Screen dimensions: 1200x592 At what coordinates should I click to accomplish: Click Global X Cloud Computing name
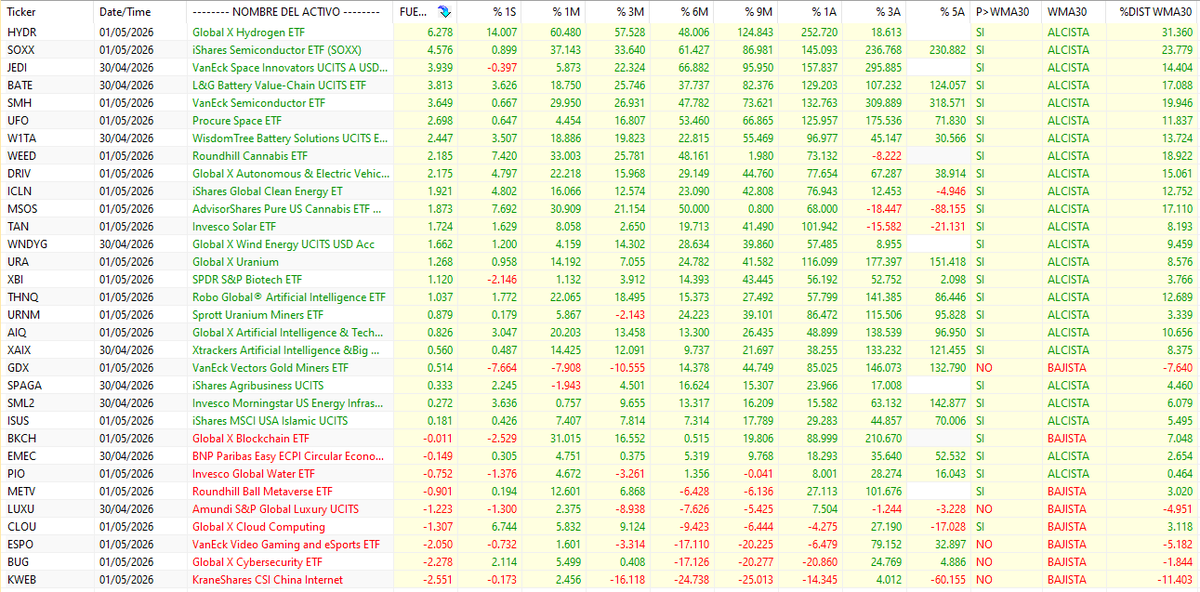259,526
